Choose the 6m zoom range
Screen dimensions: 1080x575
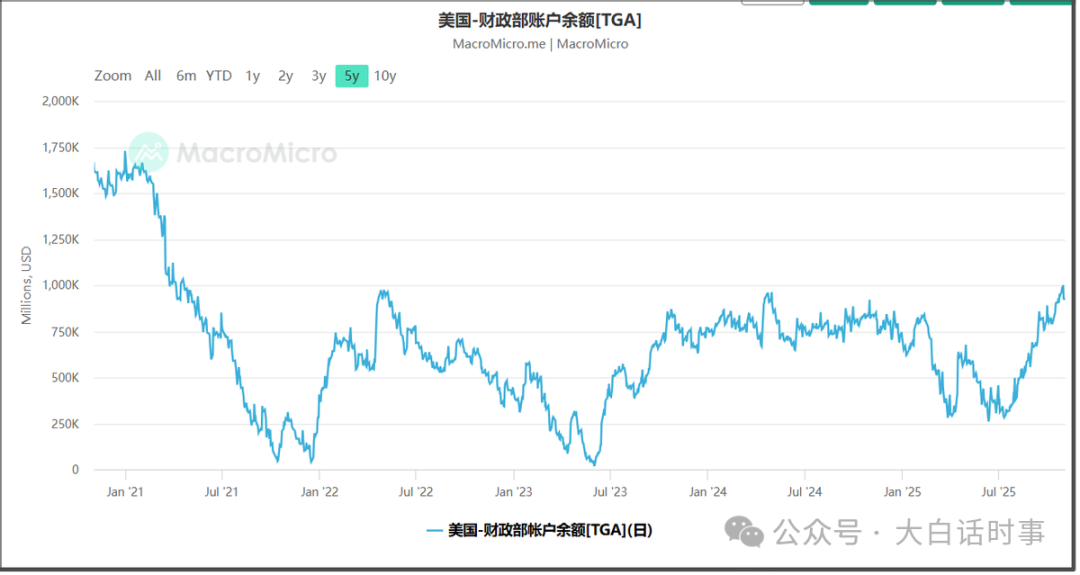[186, 76]
